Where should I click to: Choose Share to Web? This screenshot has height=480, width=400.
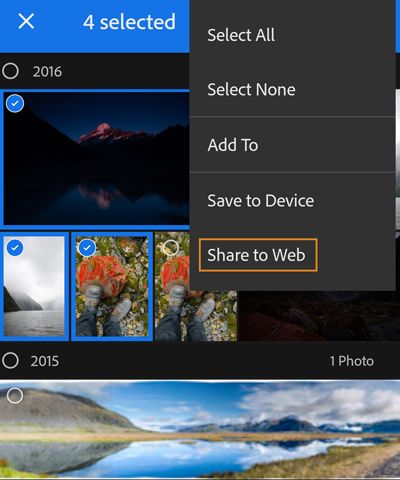258,255
